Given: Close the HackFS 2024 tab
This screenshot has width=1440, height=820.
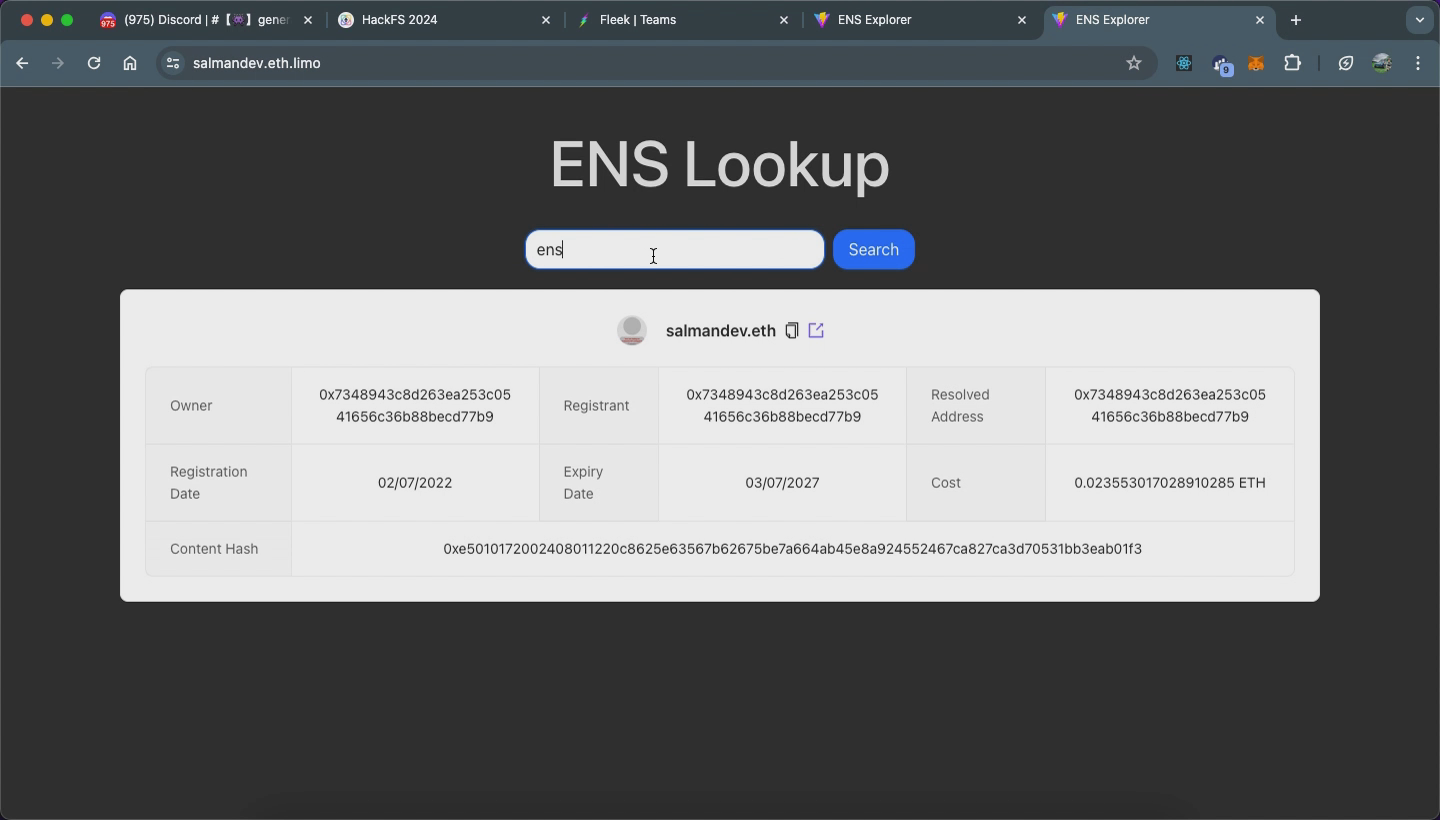Looking at the screenshot, I should pos(546,20).
